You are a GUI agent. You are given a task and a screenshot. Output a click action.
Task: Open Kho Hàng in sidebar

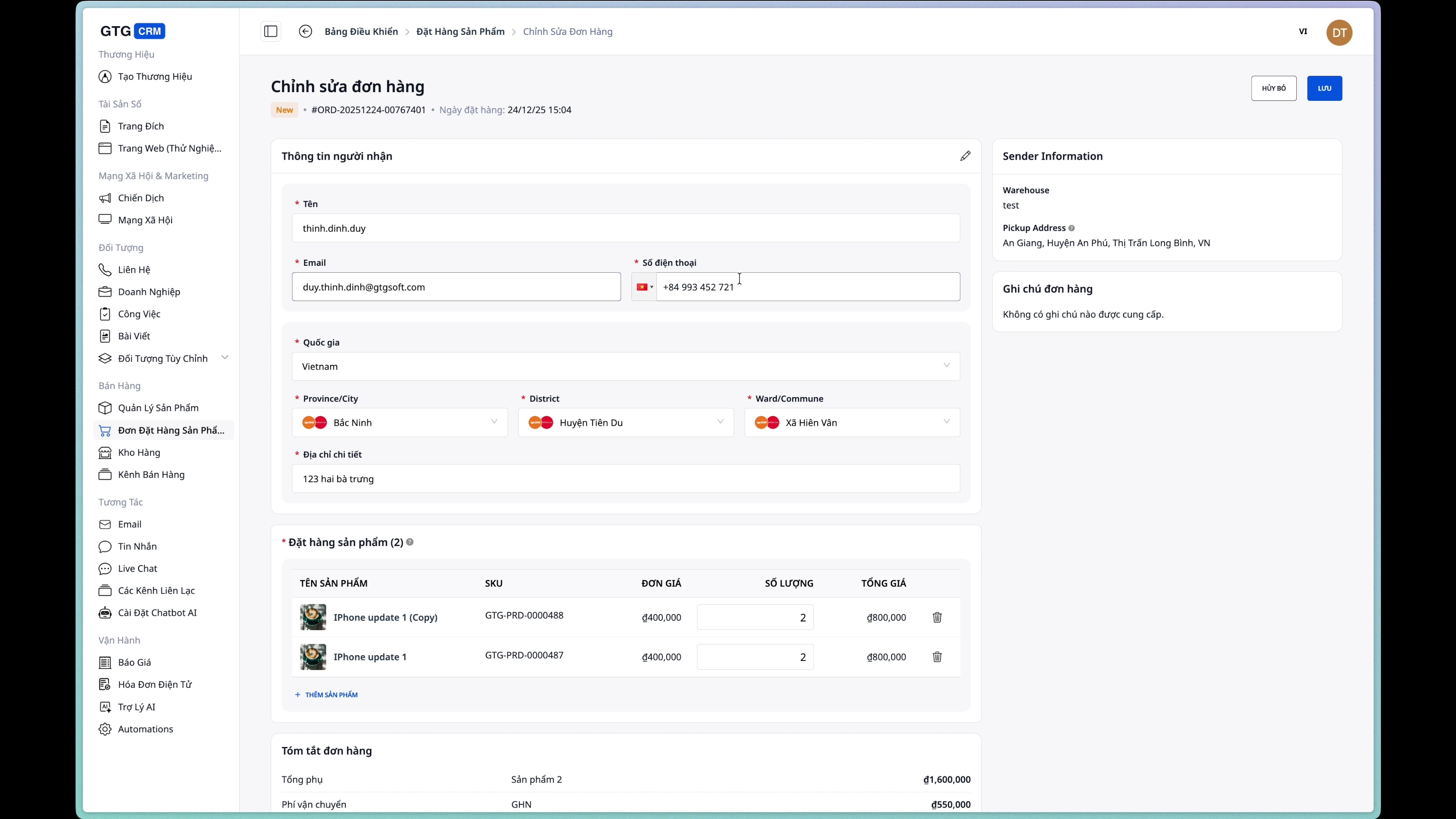click(139, 452)
